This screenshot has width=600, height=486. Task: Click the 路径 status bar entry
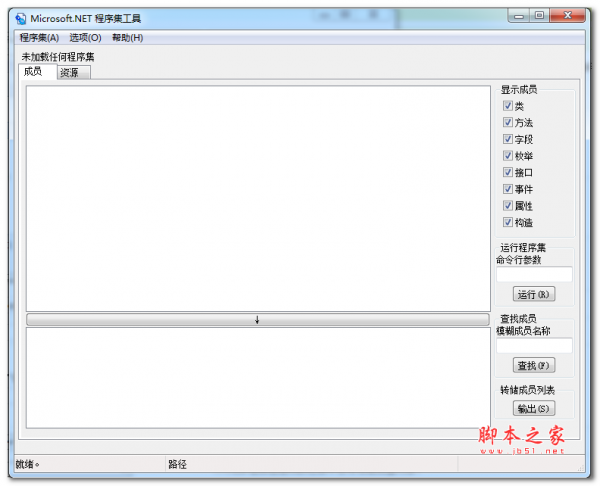[178, 465]
